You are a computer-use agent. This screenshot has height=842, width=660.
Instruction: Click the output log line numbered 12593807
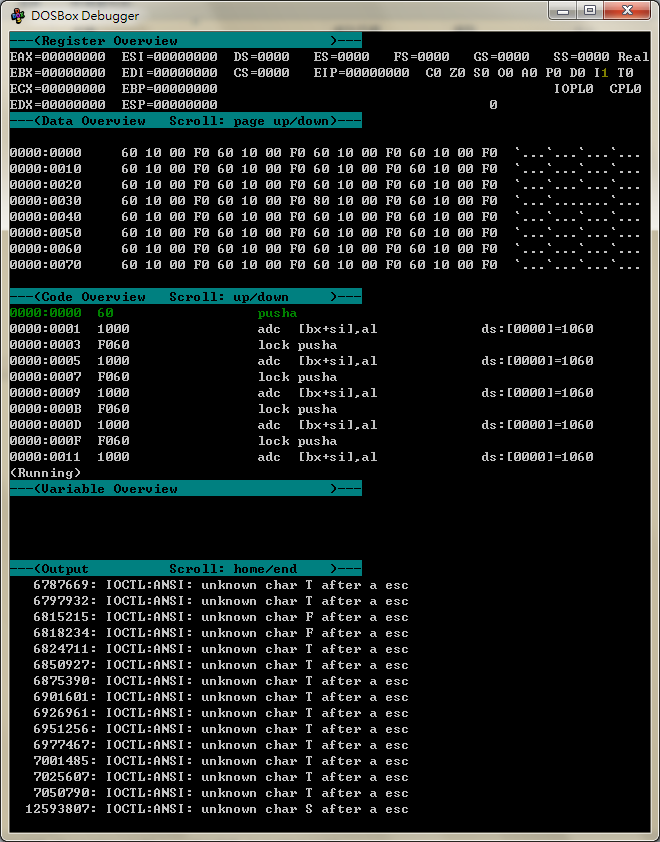tap(217, 809)
